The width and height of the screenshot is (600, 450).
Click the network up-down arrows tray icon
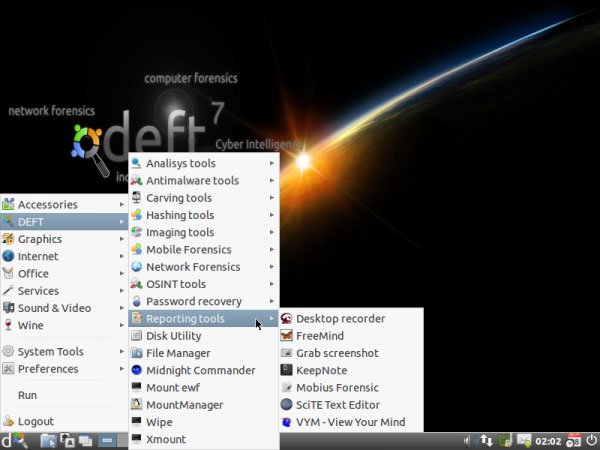point(486,441)
